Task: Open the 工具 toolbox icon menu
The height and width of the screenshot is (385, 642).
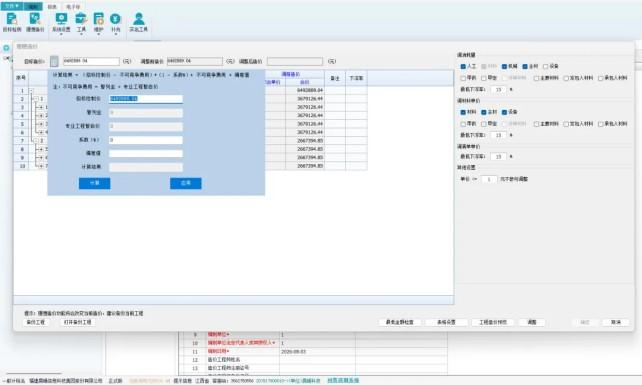Action: pyautogui.click(x=81, y=23)
